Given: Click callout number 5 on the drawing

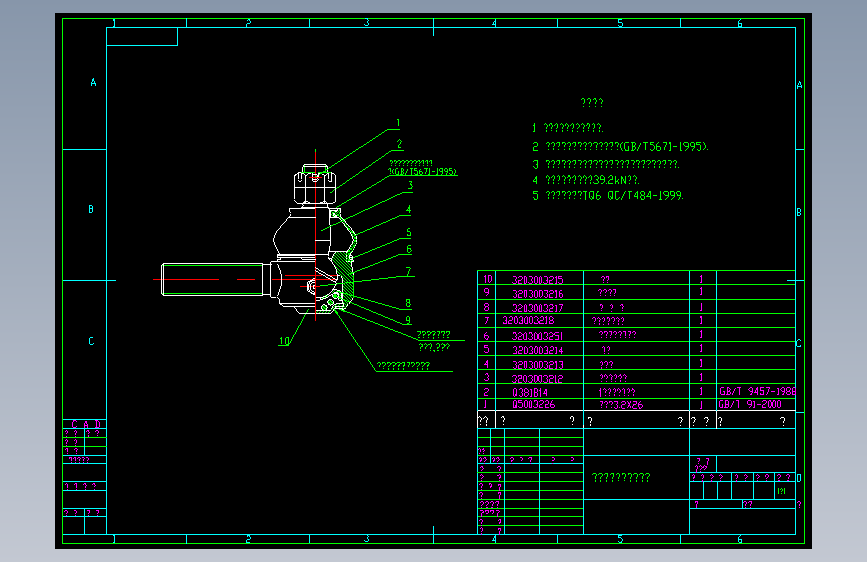Looking at the screenshot, I should (409, 232).
